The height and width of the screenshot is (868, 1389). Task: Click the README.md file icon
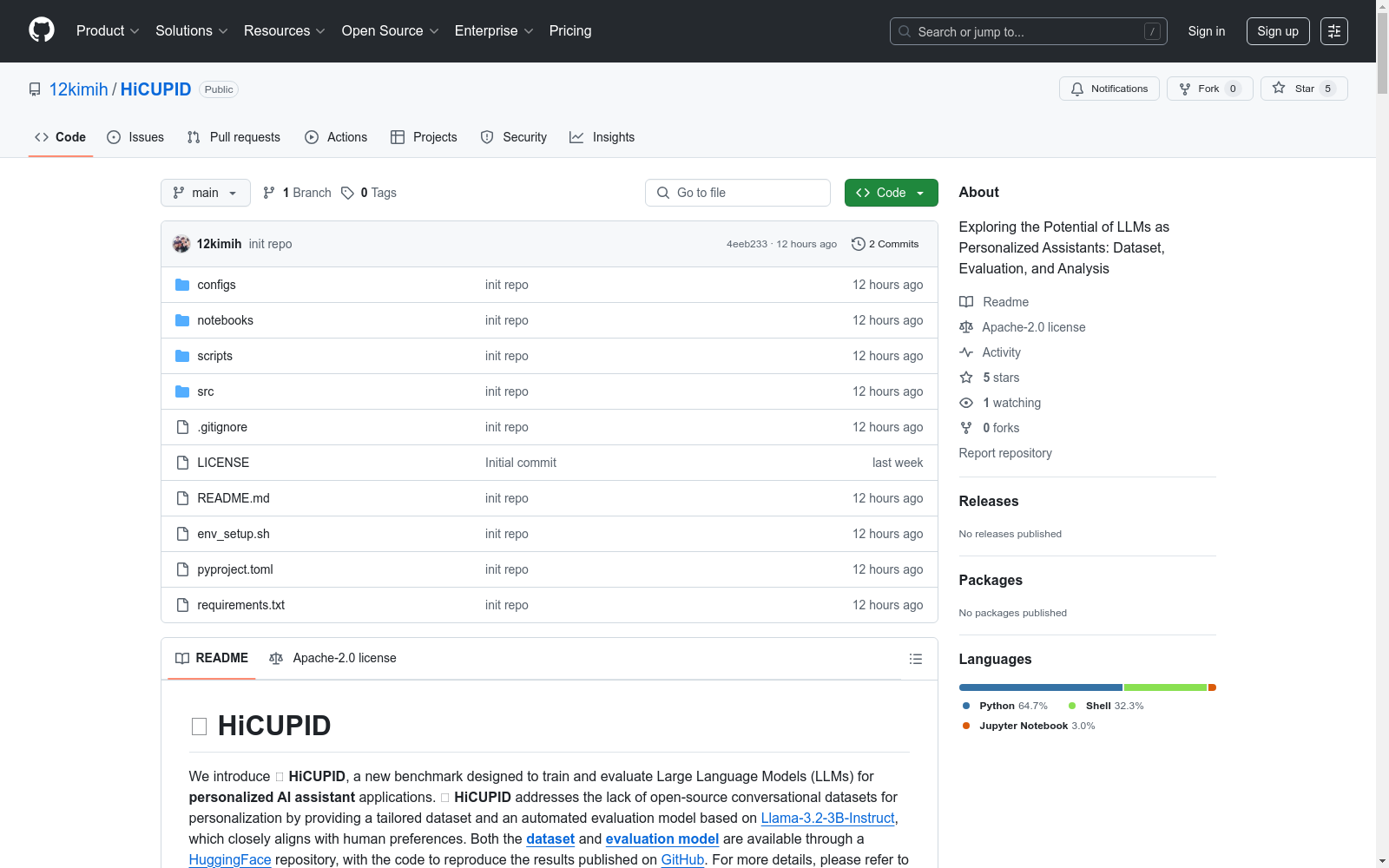182,498
